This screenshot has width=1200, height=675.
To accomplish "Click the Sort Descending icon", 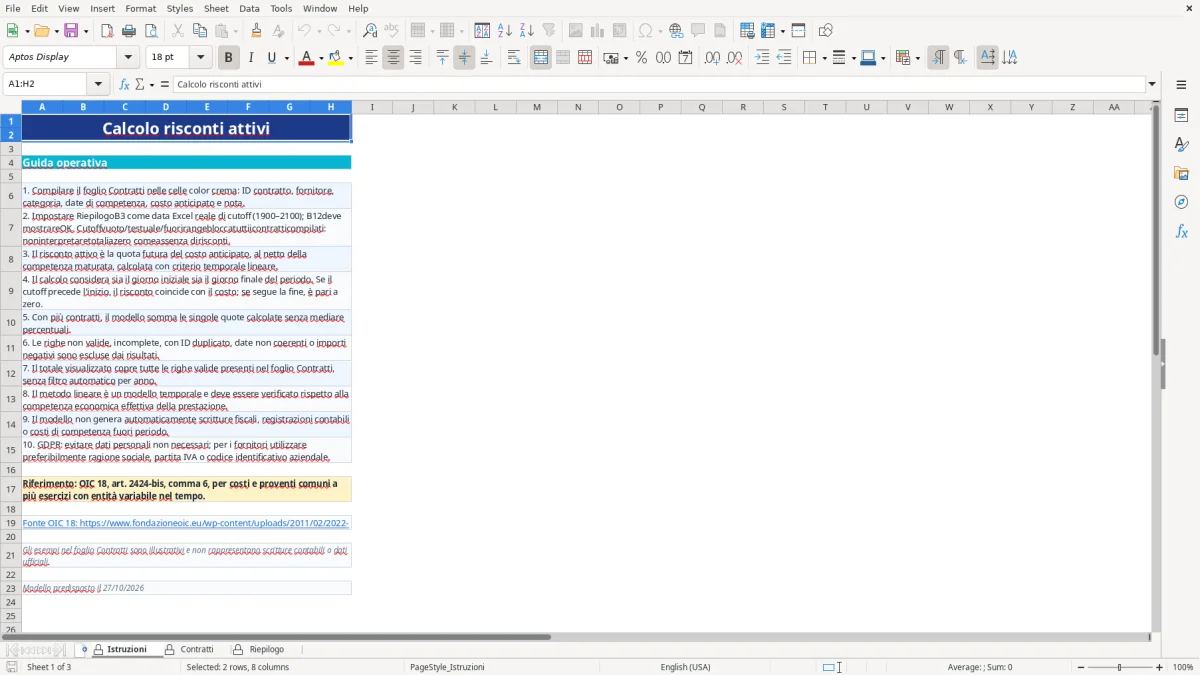I will click(x=526, y=31).
